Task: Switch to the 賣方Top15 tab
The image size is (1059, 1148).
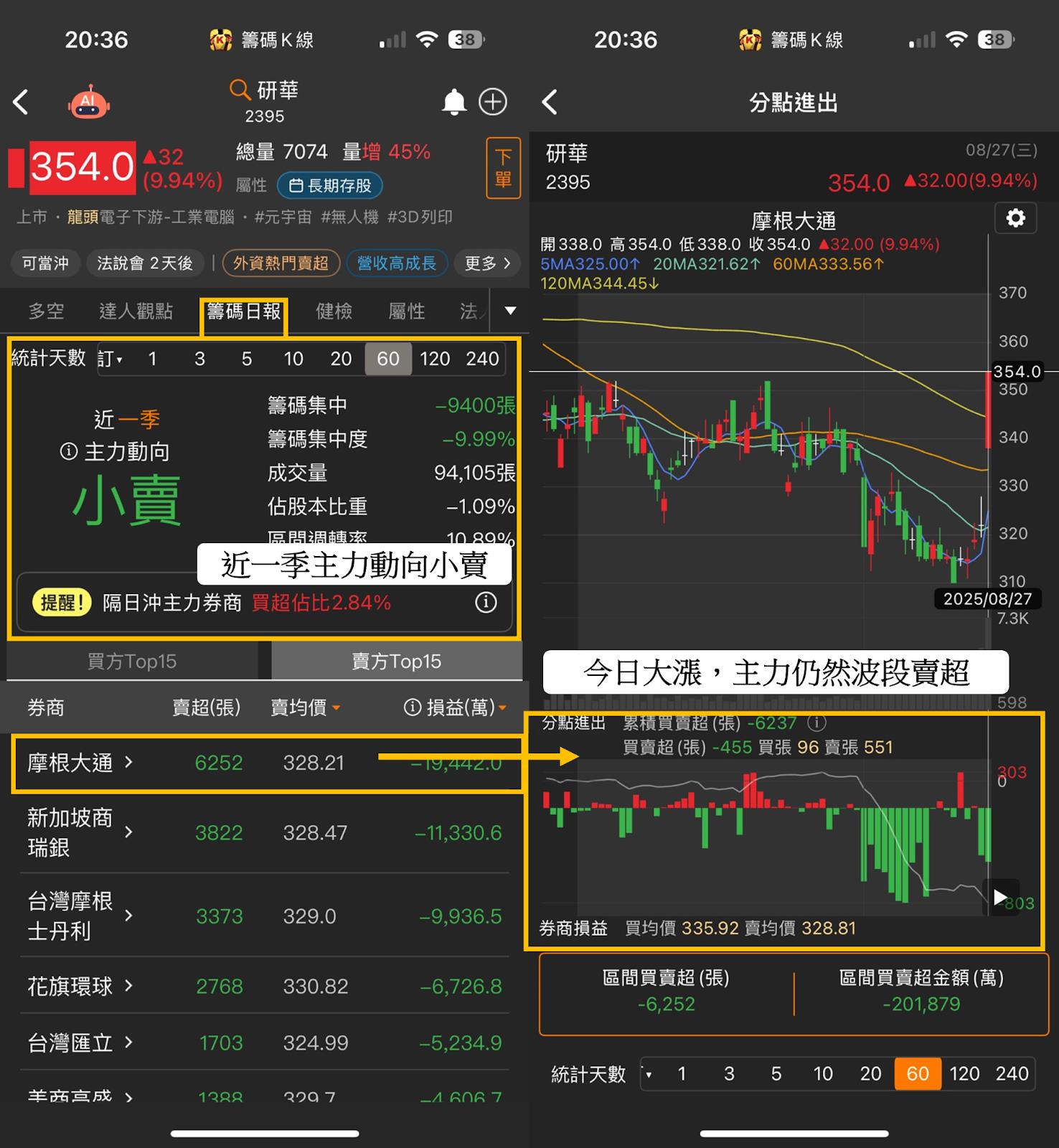Action: [x=397, y=662]
